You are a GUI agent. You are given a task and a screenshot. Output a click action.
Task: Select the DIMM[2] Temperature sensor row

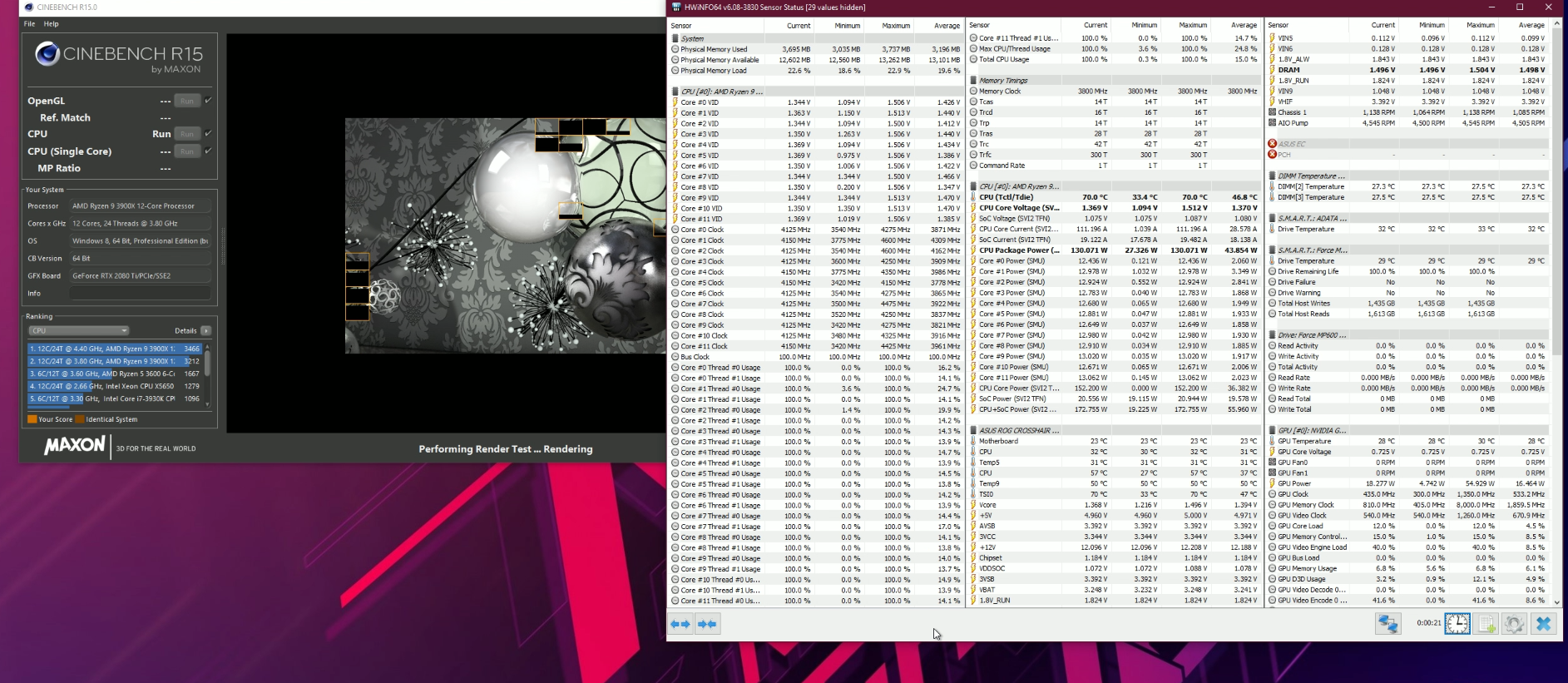click(1409, 186)
